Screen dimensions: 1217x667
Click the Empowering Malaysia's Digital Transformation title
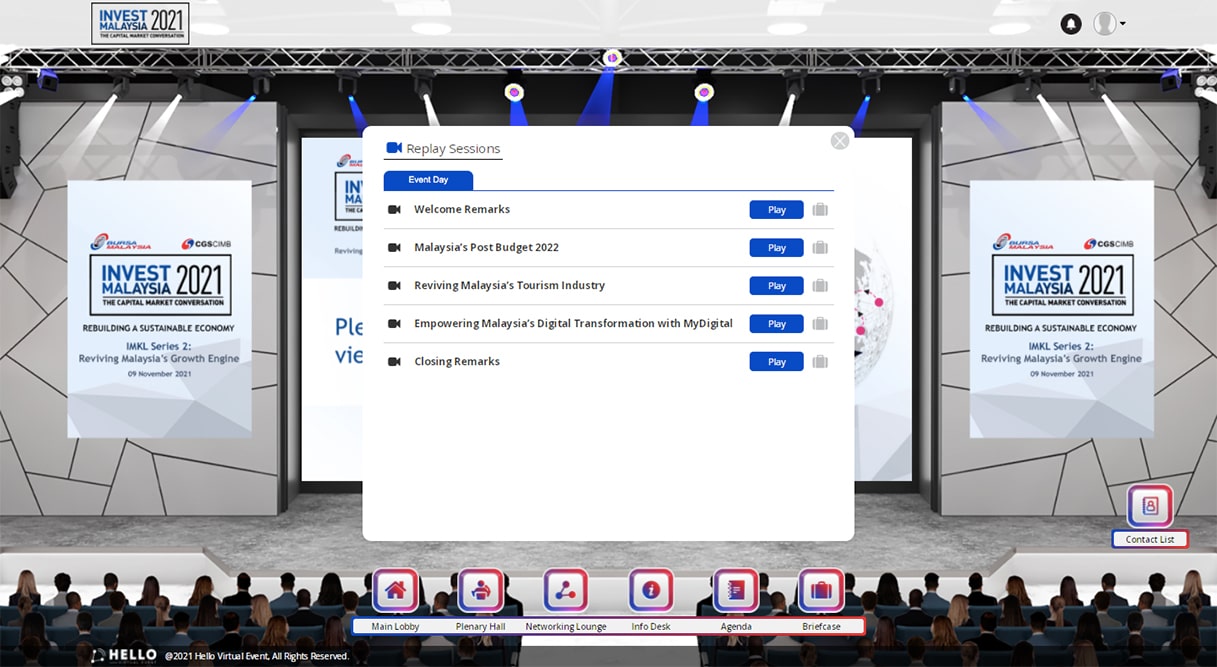pos(574,324)
